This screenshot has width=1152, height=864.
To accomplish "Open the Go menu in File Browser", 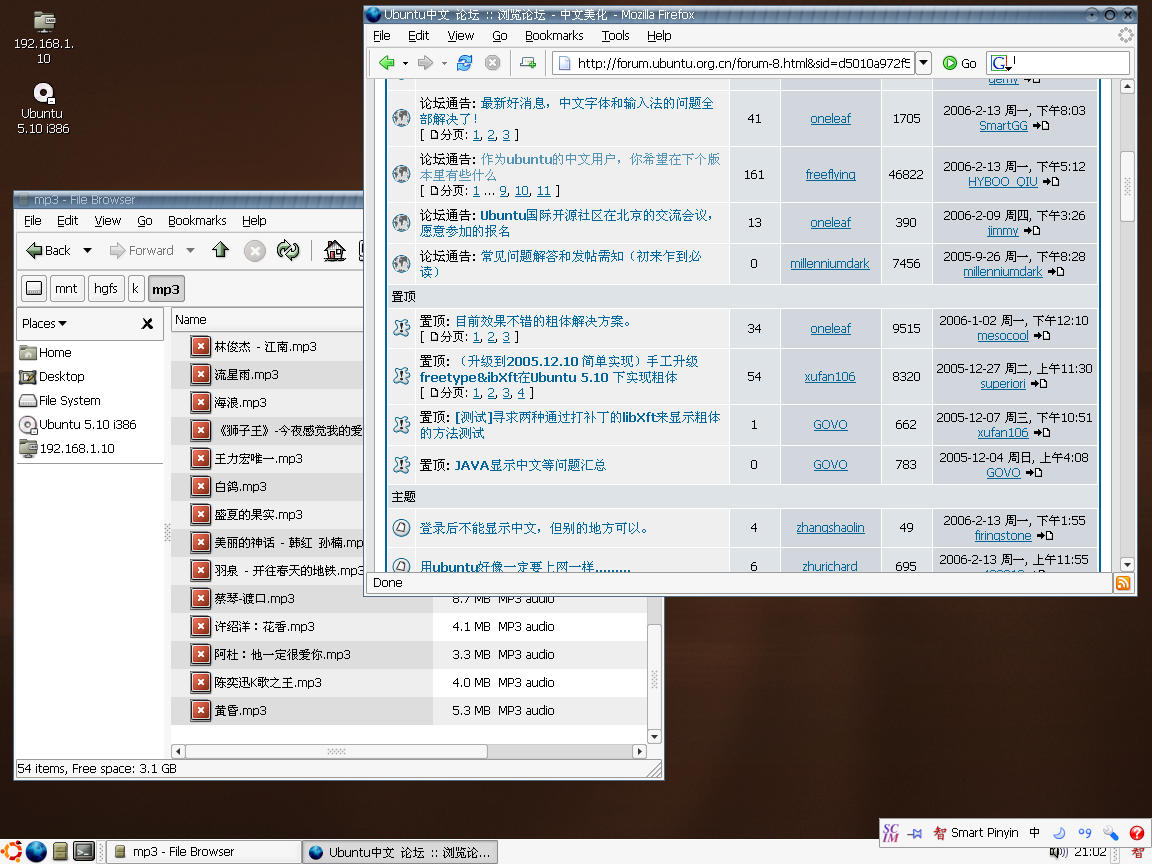I will (x=145, y=220).
